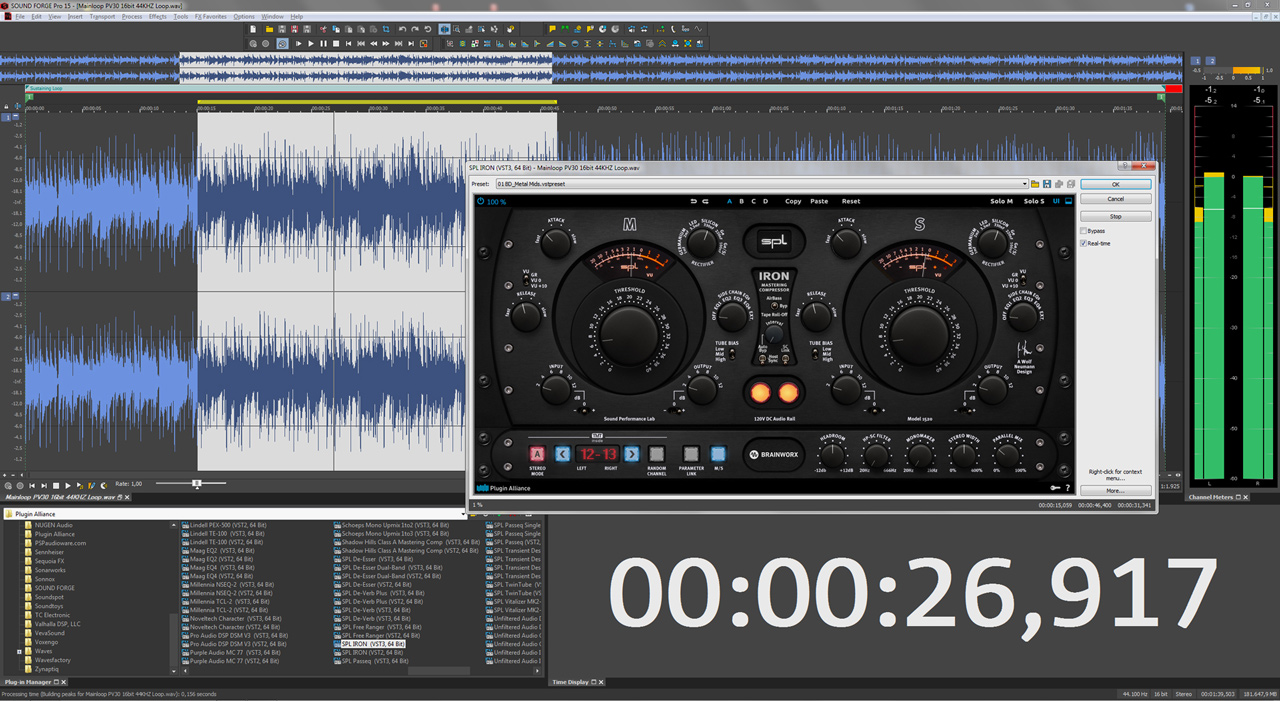
Task: Open the Preset dropdown in SPL IRON dialog
Action: click(1025, 184)
